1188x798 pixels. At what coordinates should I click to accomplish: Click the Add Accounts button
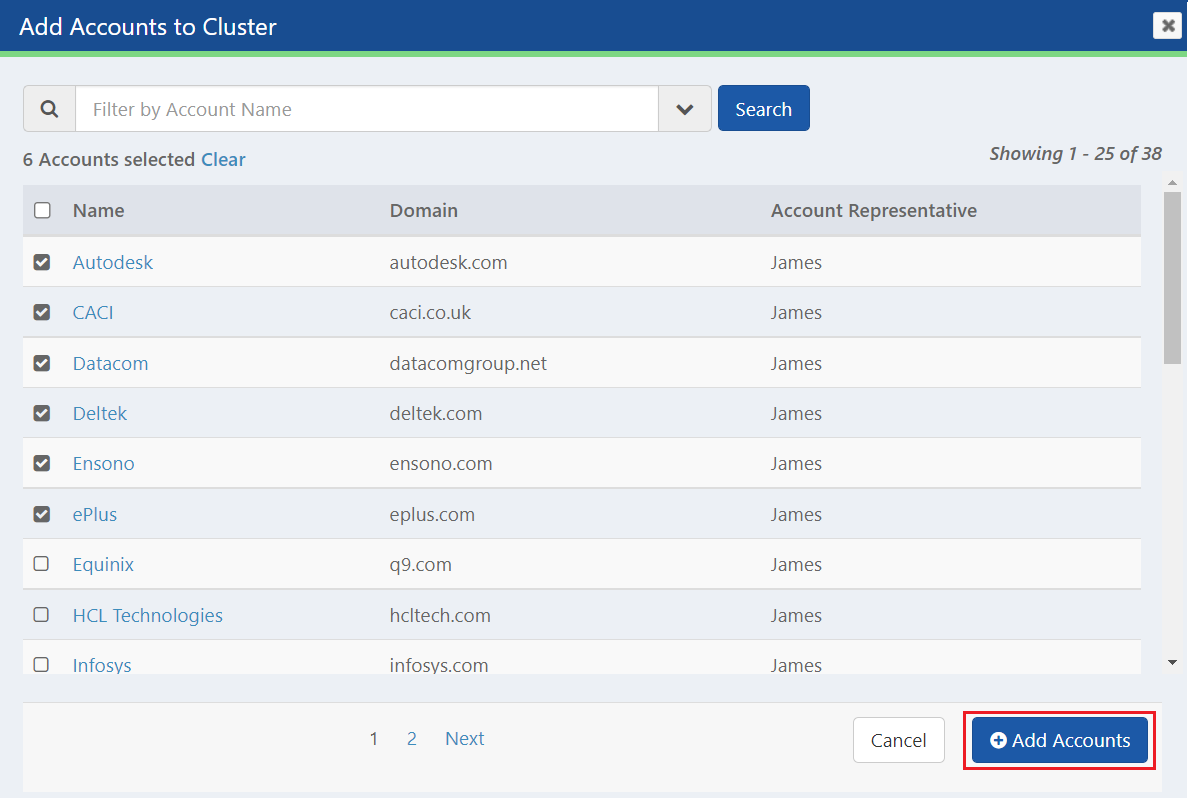pyautogui.click(x=1059, y=740)
